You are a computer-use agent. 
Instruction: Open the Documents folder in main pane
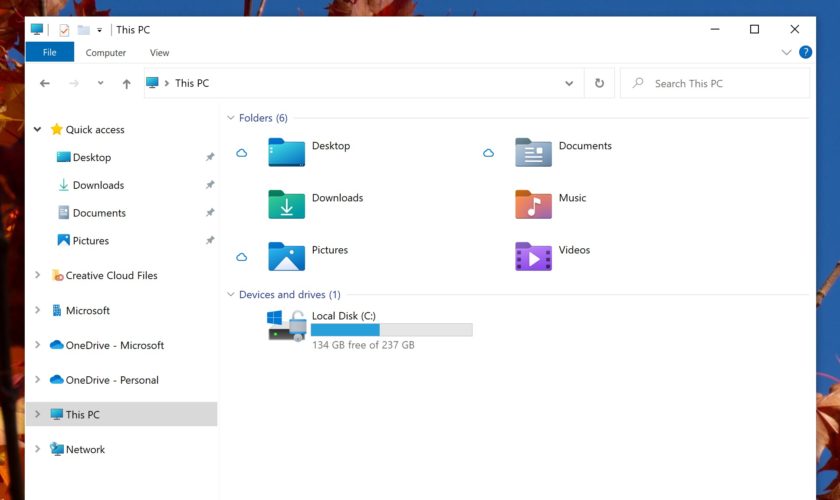[x=533, y=152]
